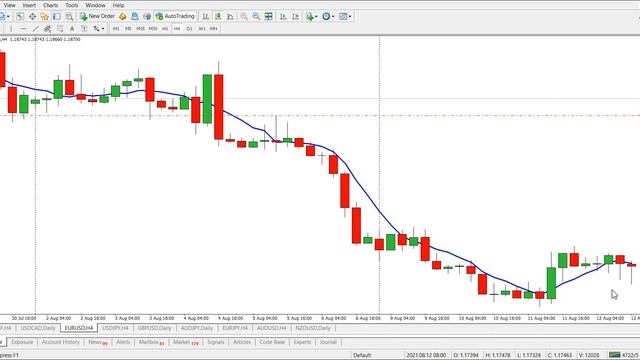The width and height of the screenshot is (640, 360).
Task: Switch timeframe to D1
Action: (189, 29)
